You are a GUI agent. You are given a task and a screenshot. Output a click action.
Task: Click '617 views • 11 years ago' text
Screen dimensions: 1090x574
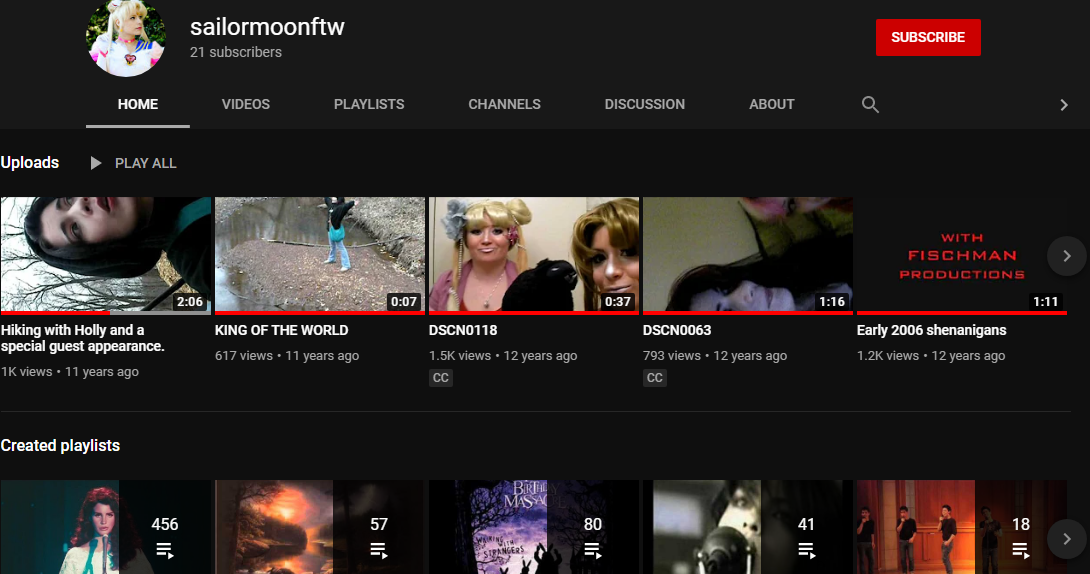(x=287, y=356)
